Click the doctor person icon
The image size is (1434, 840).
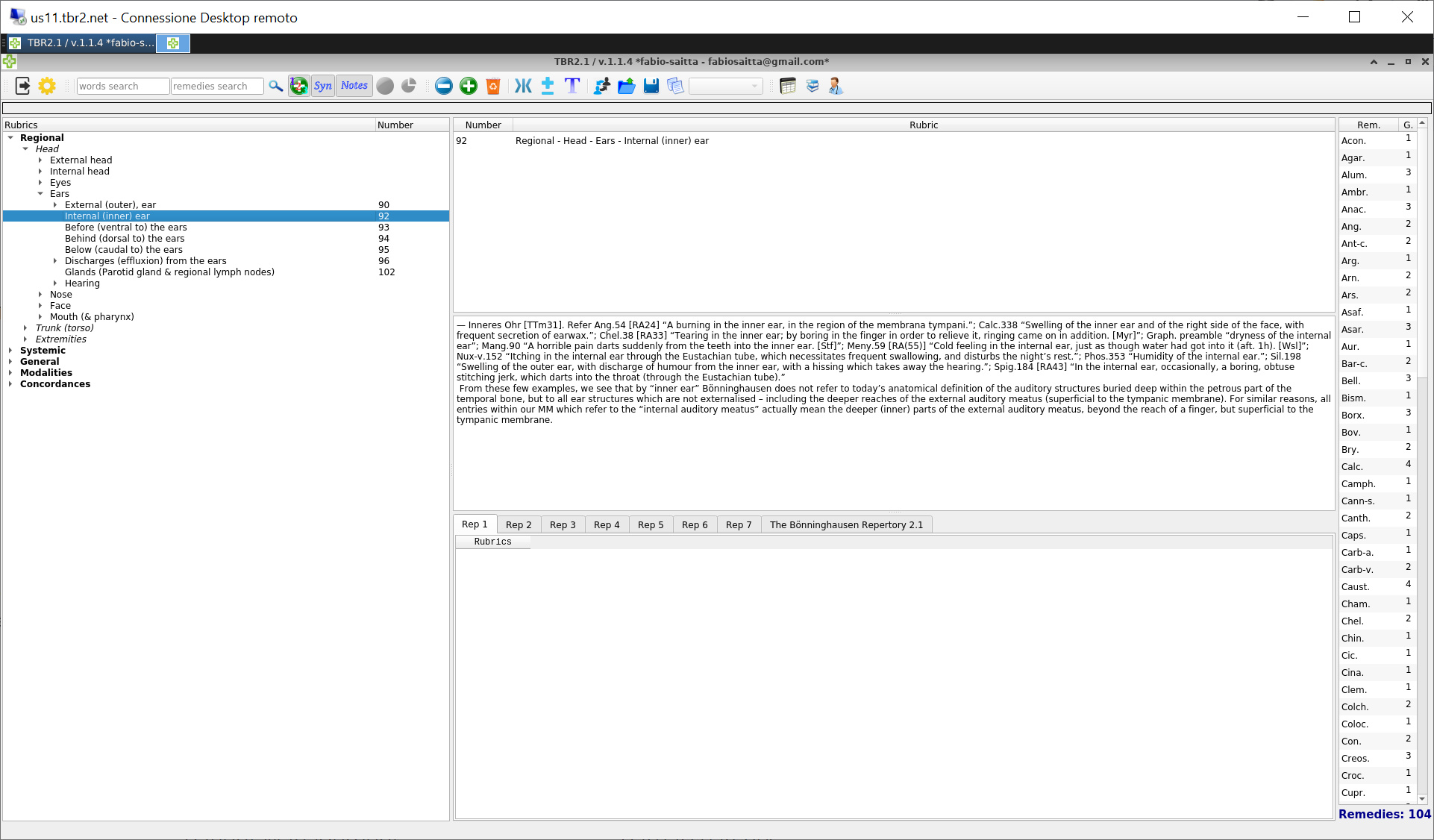tap(836, 86)
